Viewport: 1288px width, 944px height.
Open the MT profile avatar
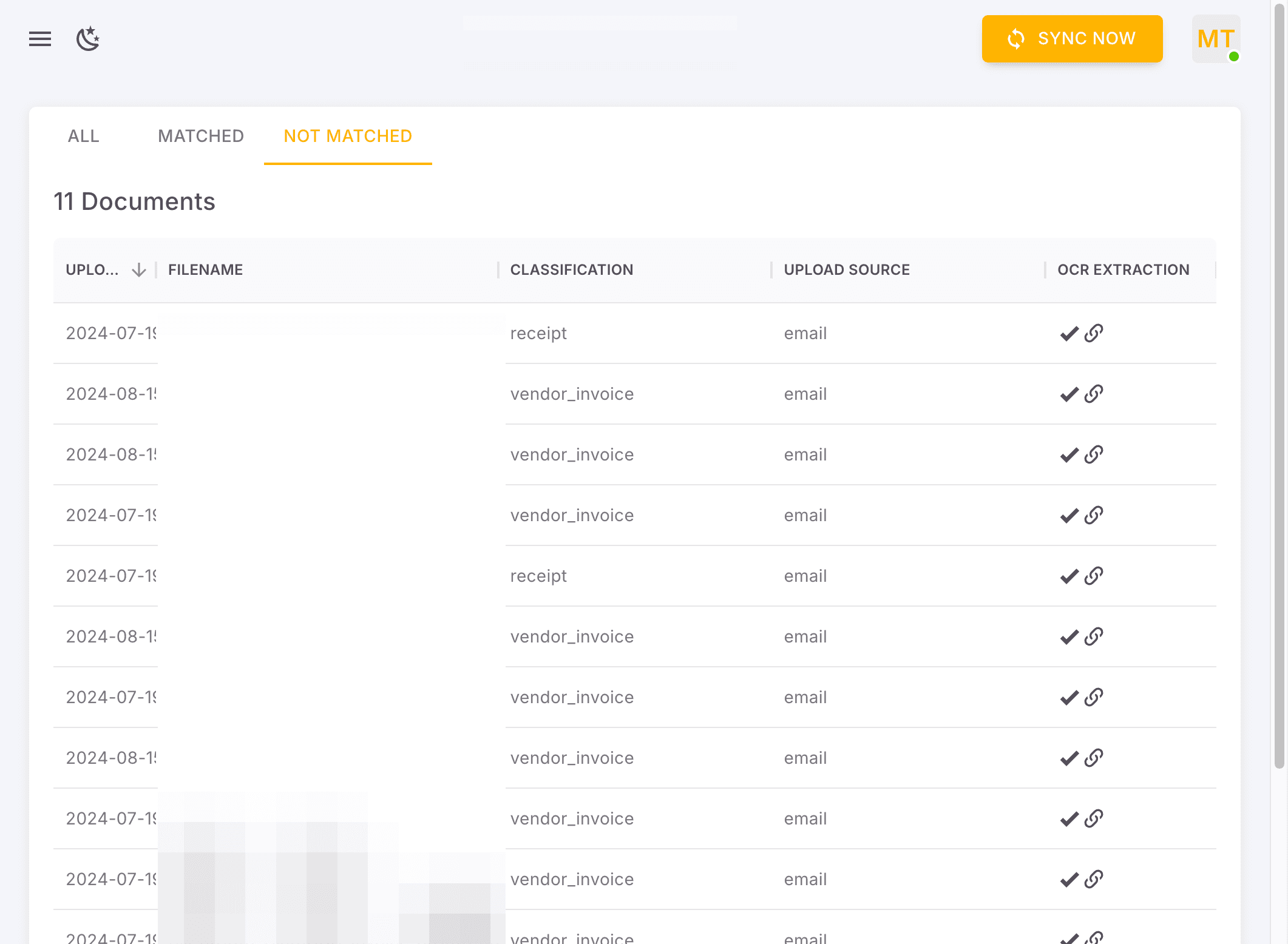(x=1215, y=39)
